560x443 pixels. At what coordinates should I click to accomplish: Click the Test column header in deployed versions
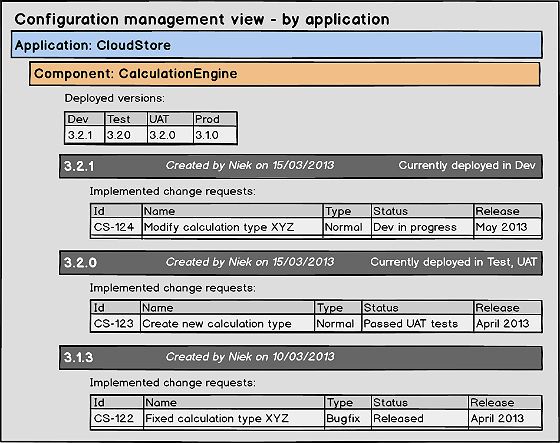[126, 119]
